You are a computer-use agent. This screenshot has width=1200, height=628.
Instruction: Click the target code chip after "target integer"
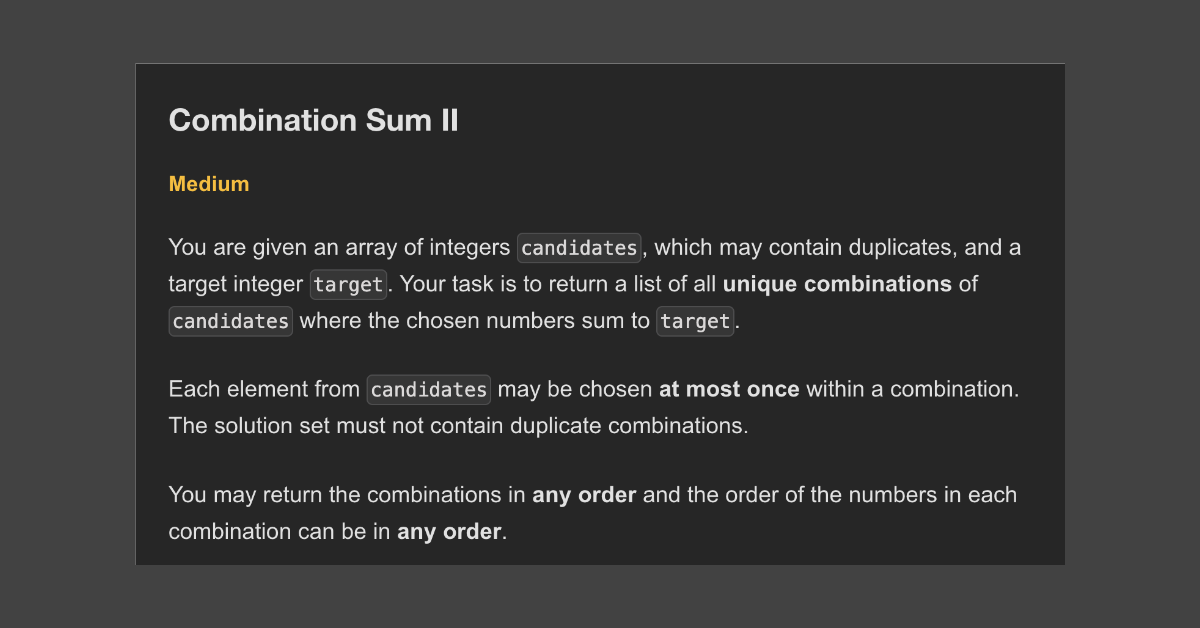coord(348,284)
